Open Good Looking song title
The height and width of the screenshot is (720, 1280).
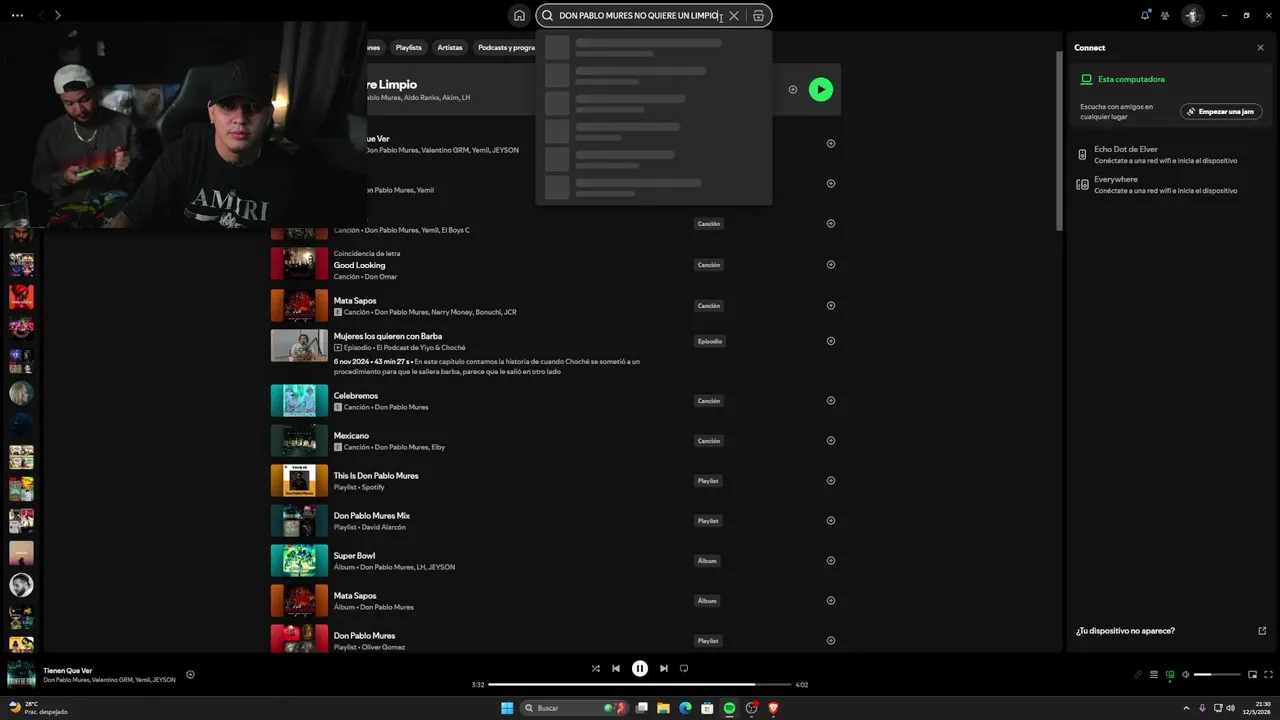(359, 265)
